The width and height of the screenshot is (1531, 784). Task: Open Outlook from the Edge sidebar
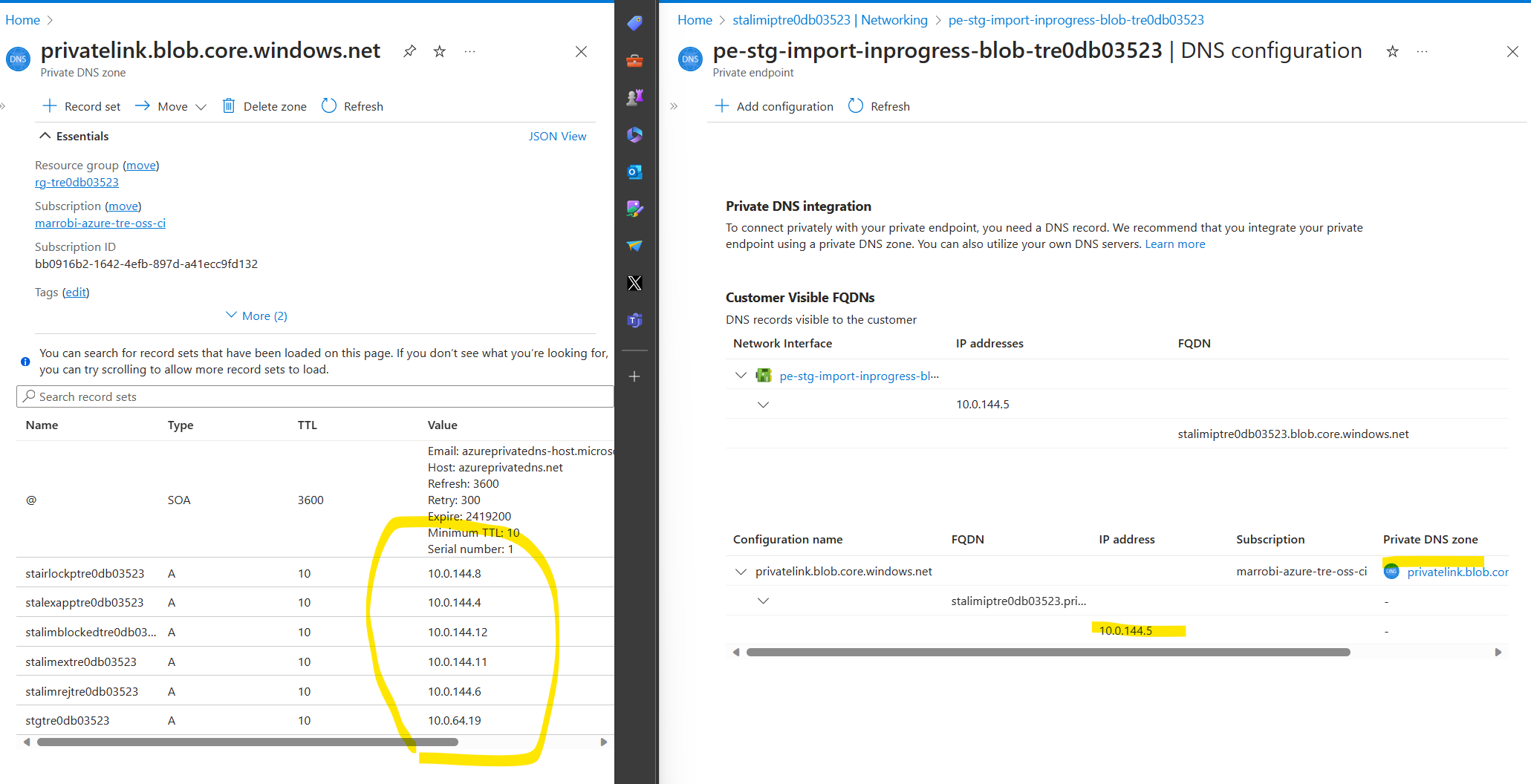click(x=634, y=171)
